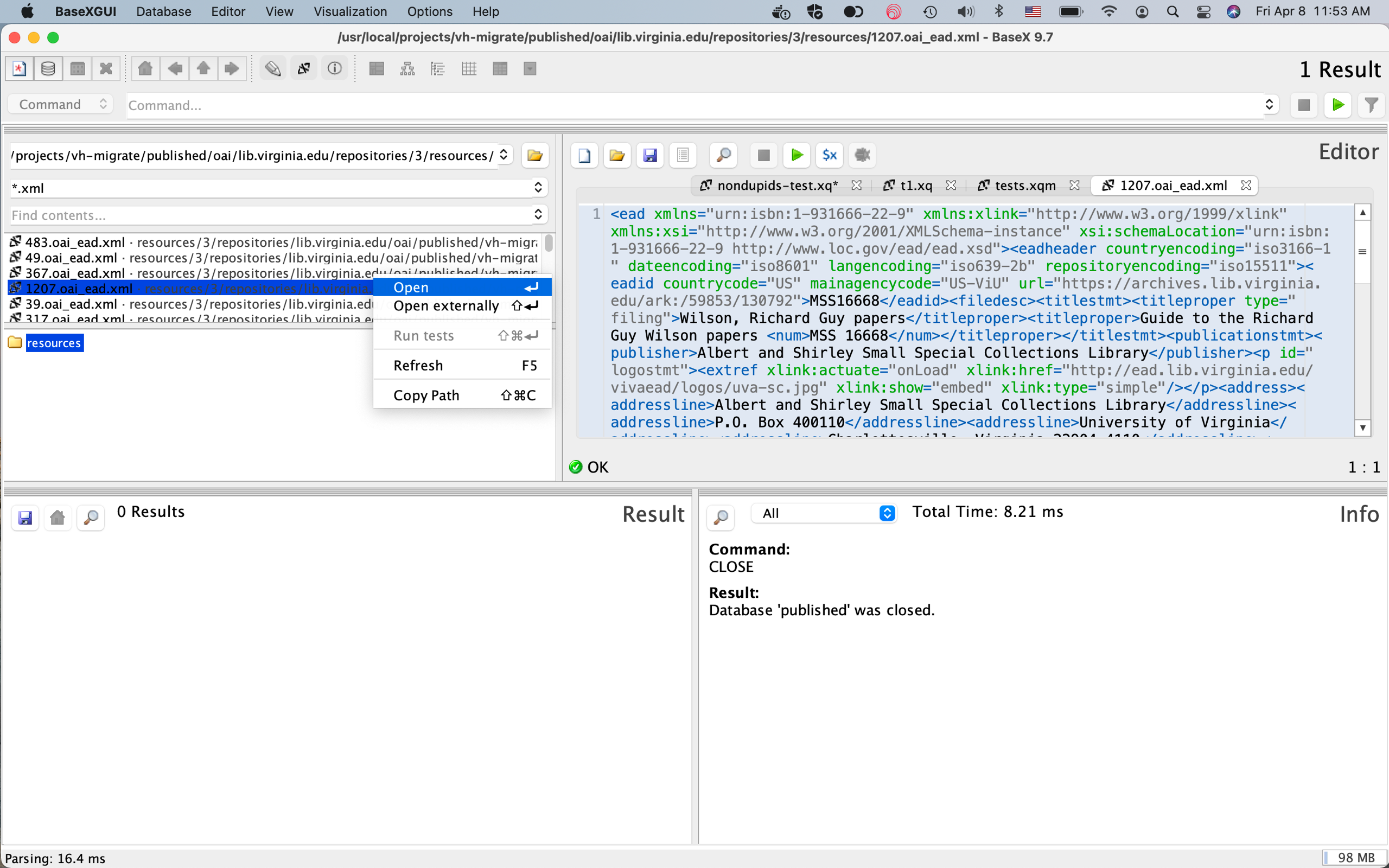Click the Run tests gear icon

point(862,155)
